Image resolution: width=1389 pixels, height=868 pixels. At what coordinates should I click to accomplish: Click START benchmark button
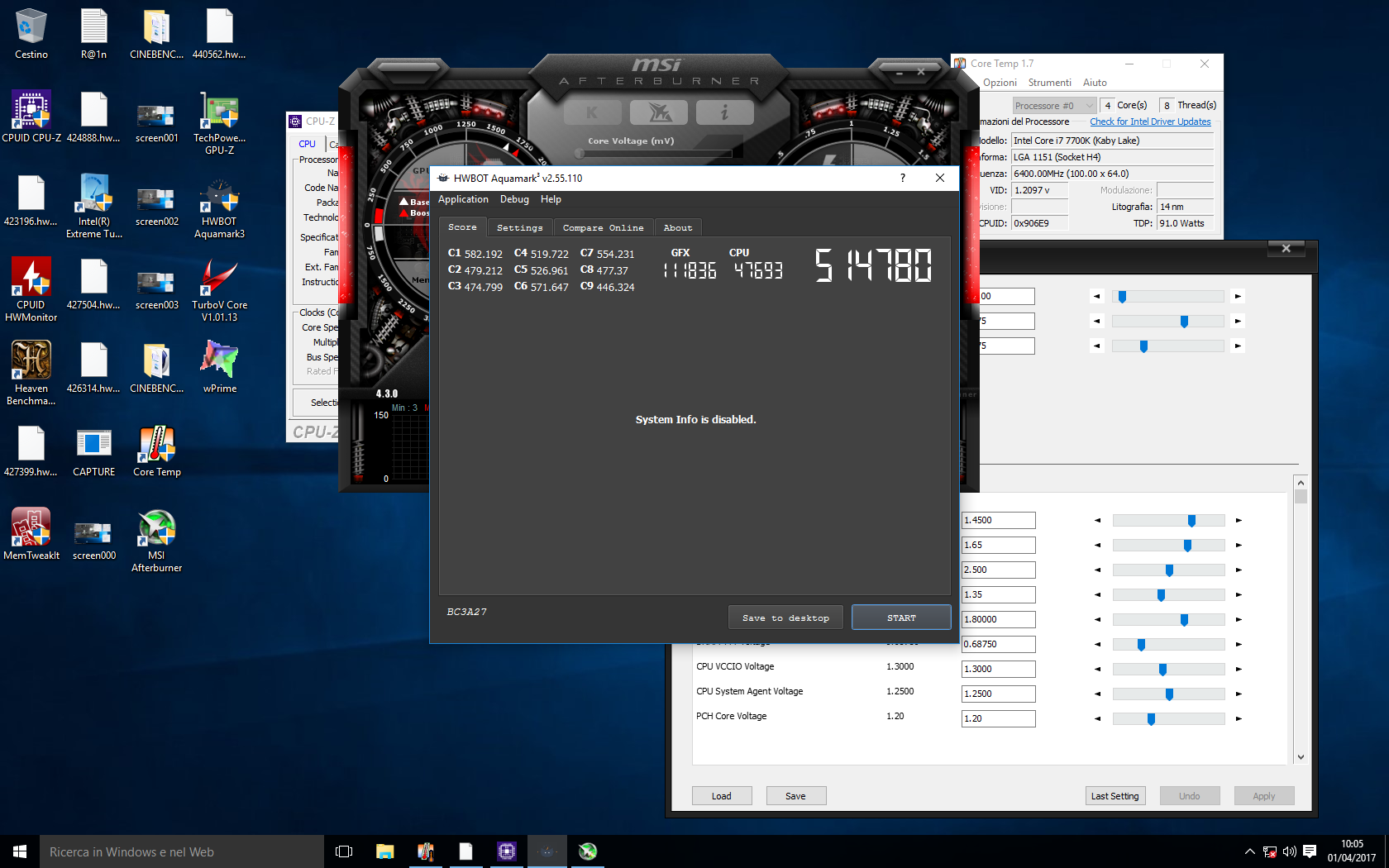[901, 618]
